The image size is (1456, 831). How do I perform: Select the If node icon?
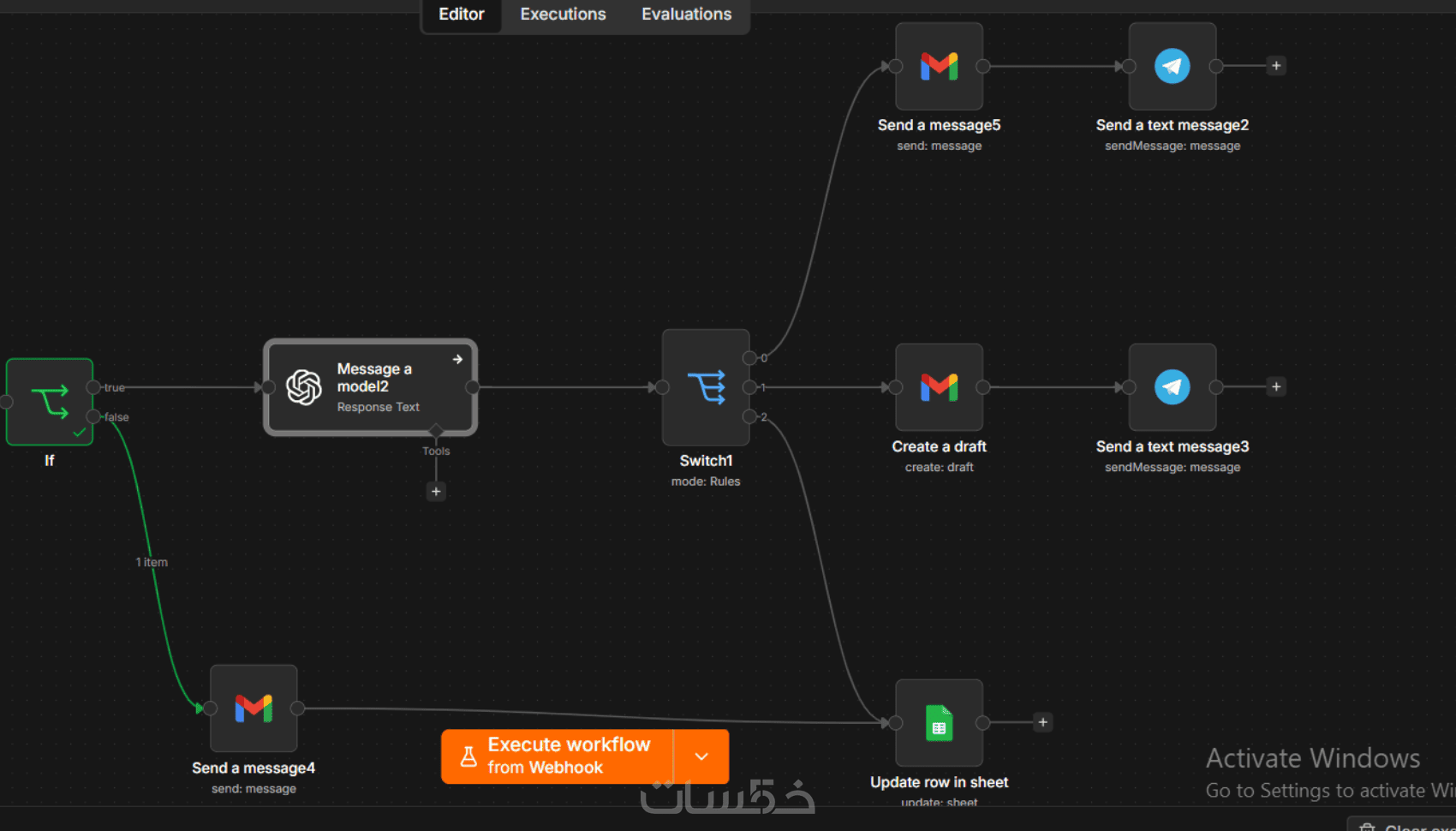click(50, 402)
